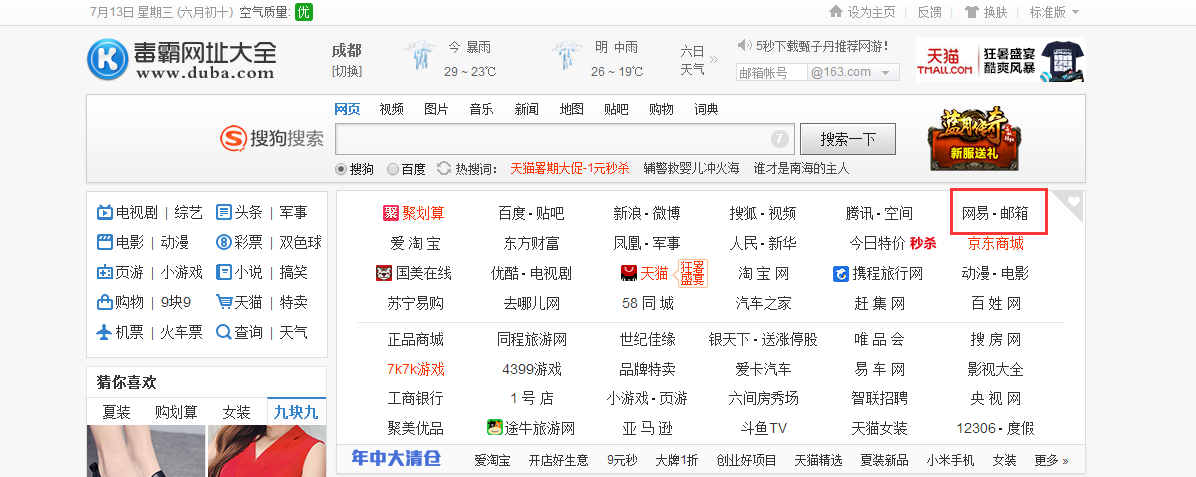Switch to the 视频 search tab
This screenshot has height=477, width=1196.
pyautogui.click(x=391, y=109)
